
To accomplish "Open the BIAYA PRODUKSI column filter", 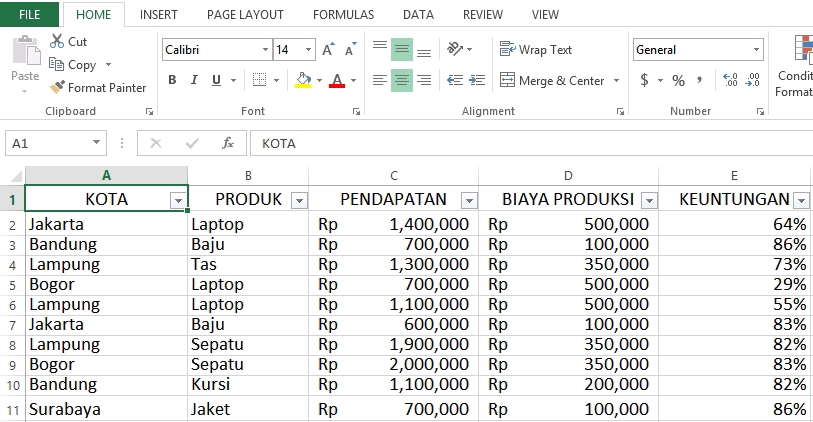I will pyautogui.click(x=649, y=200).
